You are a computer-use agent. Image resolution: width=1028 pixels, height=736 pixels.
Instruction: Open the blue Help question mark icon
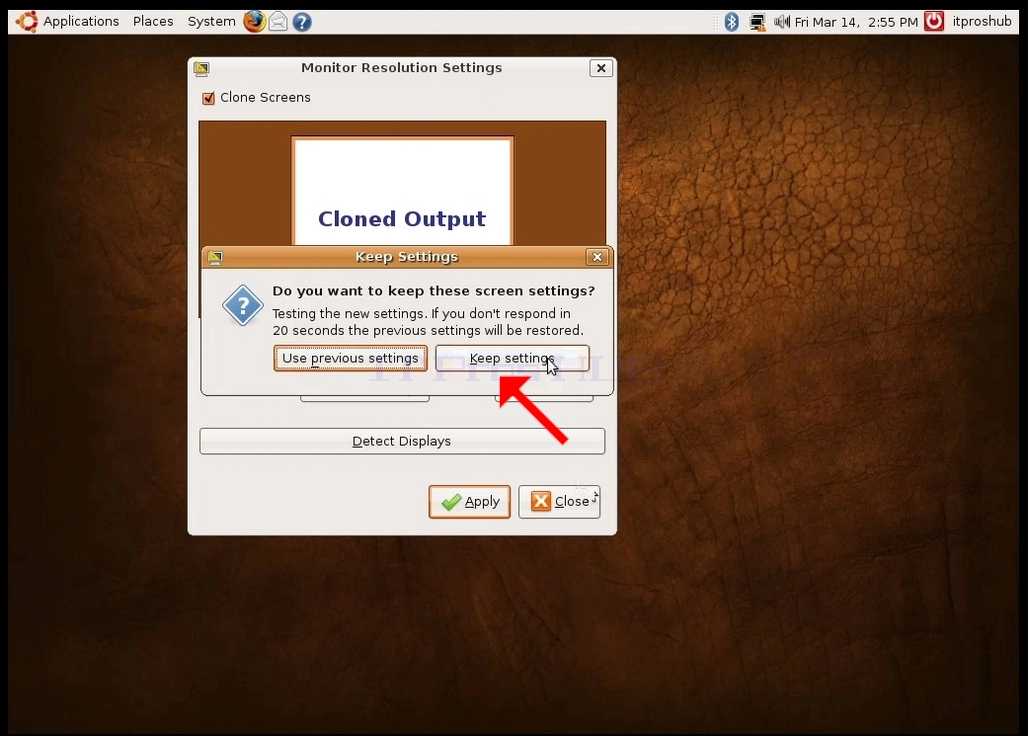click(302, 22)
